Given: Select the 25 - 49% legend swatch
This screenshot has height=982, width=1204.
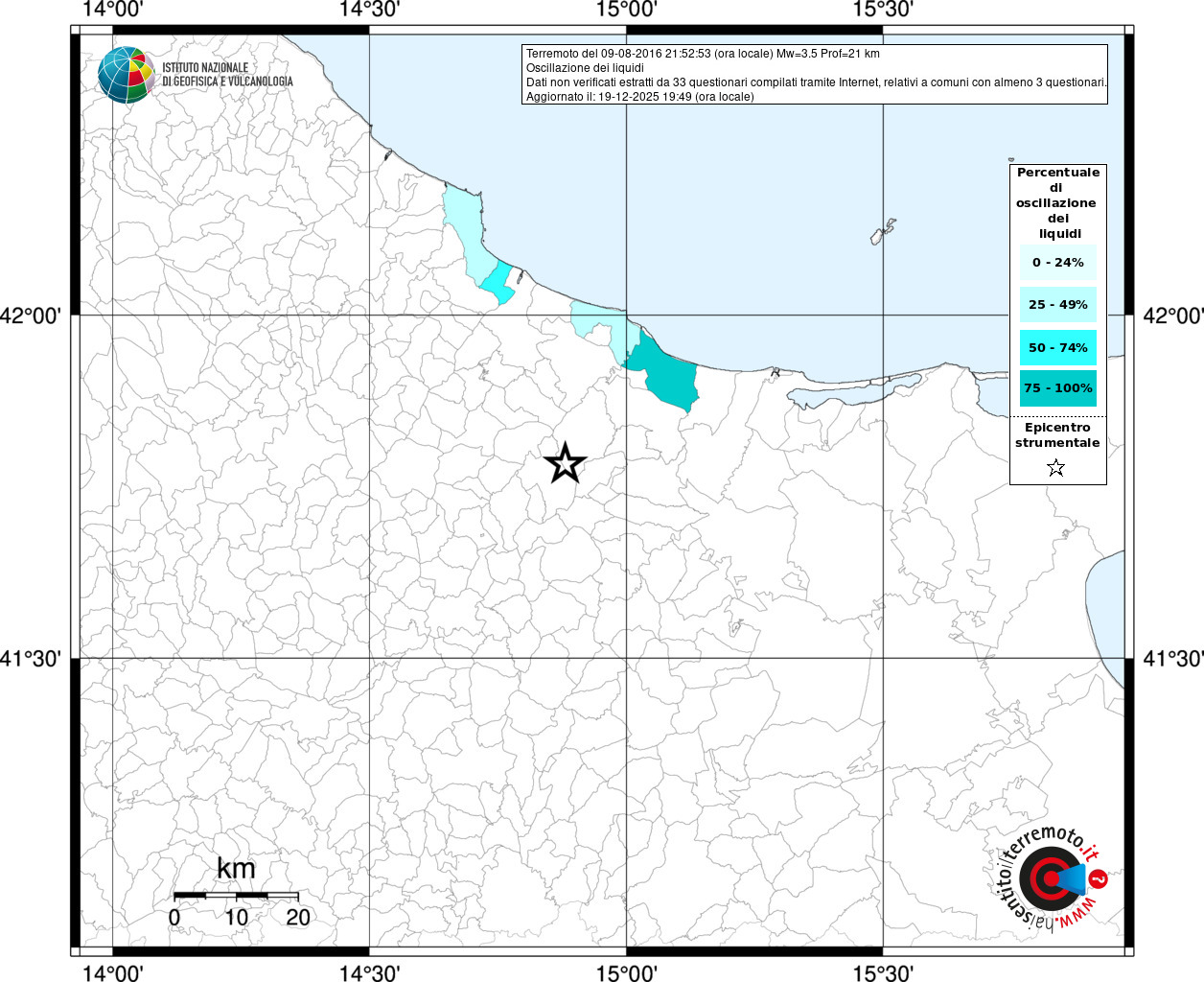Looking at the screenshot, I should coord(1057,304).
